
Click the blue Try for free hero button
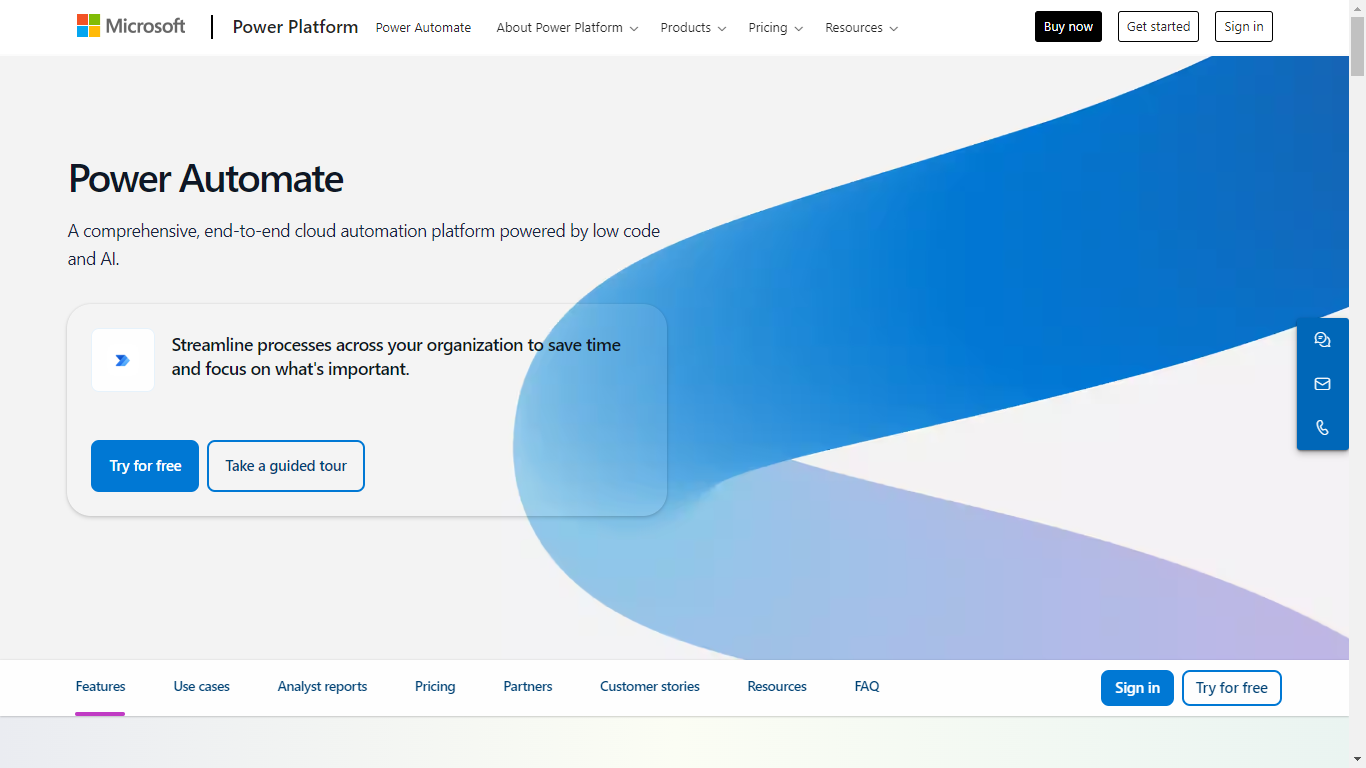click(x=145, y=466)
